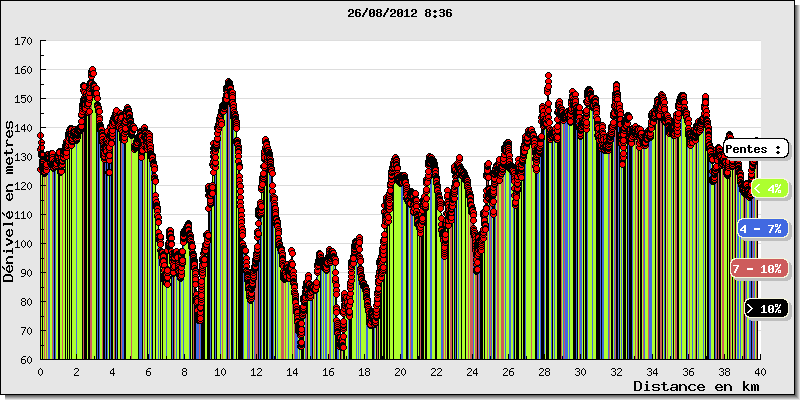Click the chart title '26/08/2012 8:36'
Screen dimensions: 800x400
point(400,13)
